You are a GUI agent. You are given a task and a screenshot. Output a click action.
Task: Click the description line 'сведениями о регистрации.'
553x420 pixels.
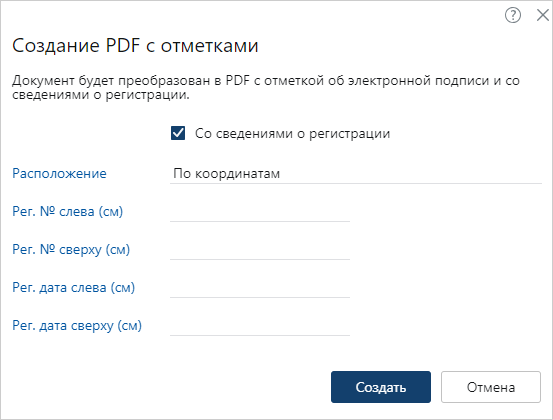[x=101, y=95]
